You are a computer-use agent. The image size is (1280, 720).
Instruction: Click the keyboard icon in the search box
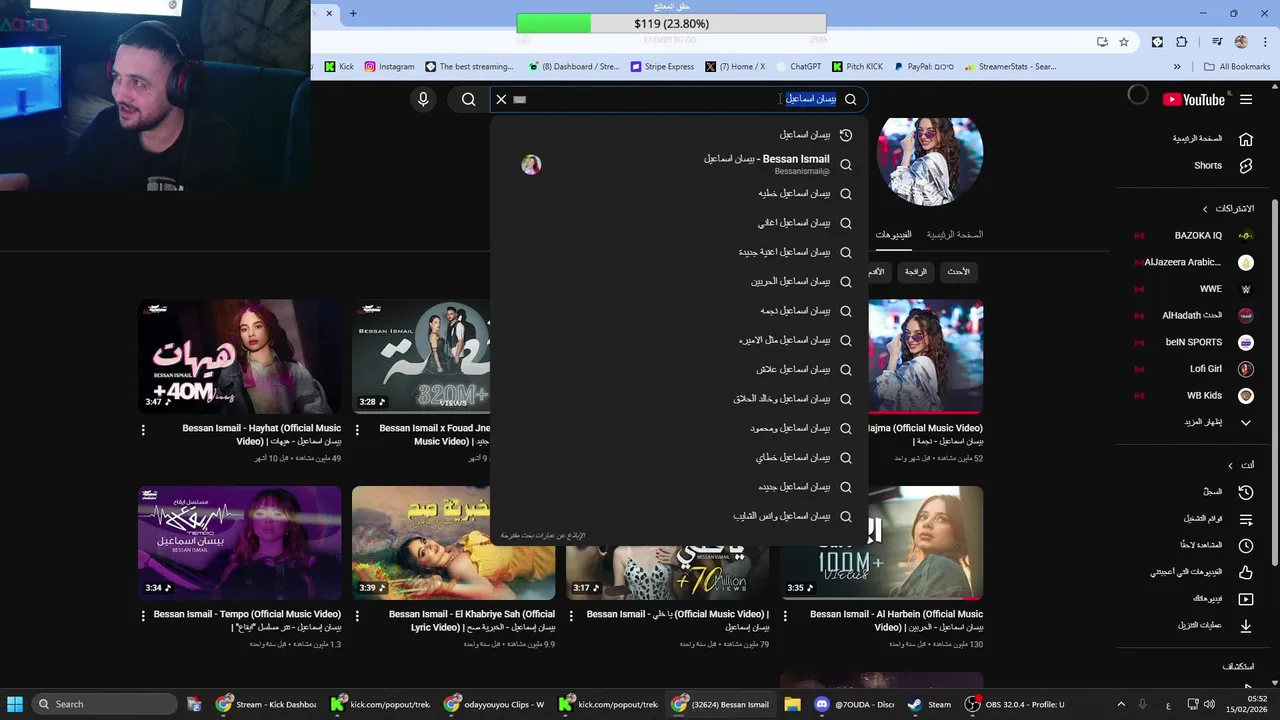point(519,99)
